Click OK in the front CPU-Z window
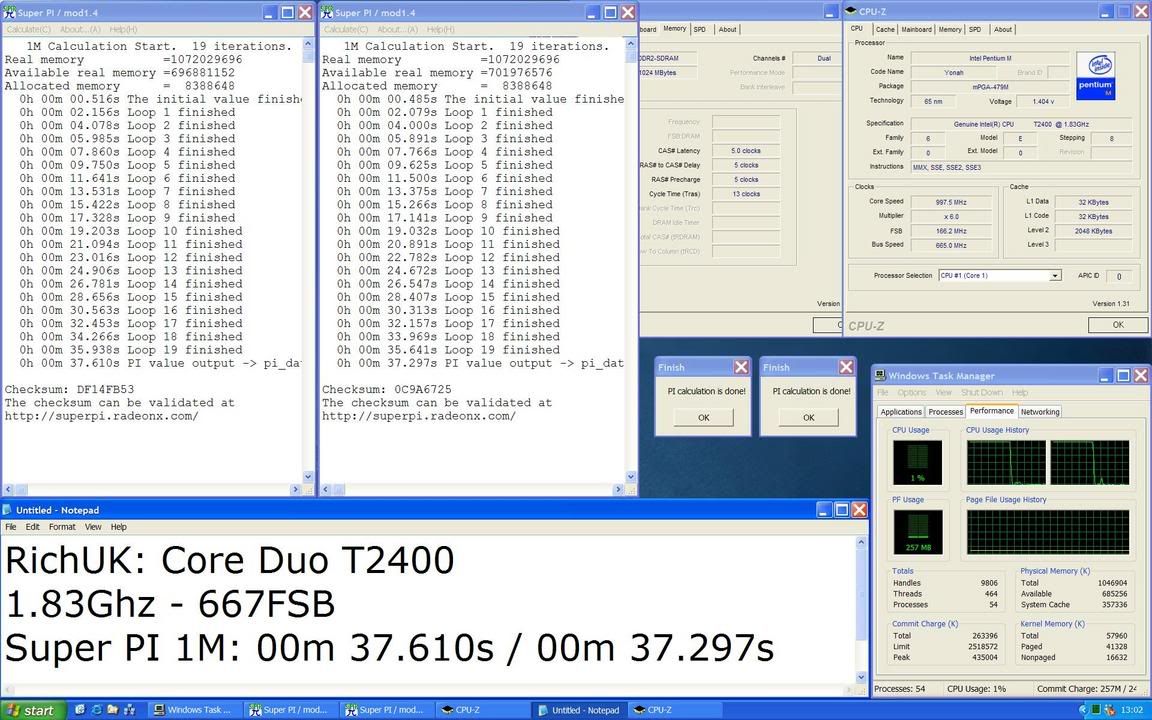1152x720 pixels. pyautogui.click(x=1117, y=325)
